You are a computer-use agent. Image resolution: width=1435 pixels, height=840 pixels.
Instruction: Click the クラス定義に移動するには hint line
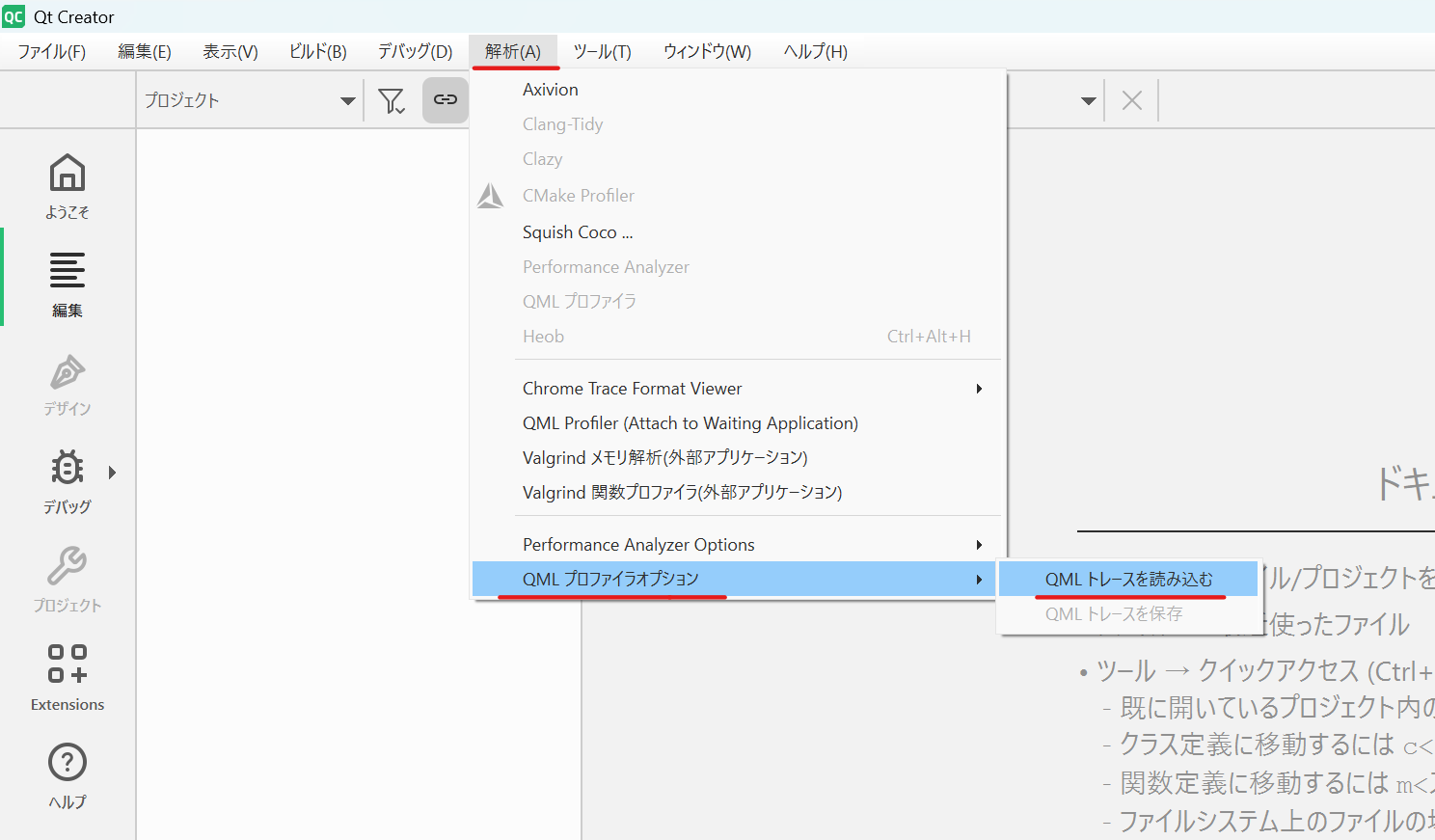pos(1276,745)
